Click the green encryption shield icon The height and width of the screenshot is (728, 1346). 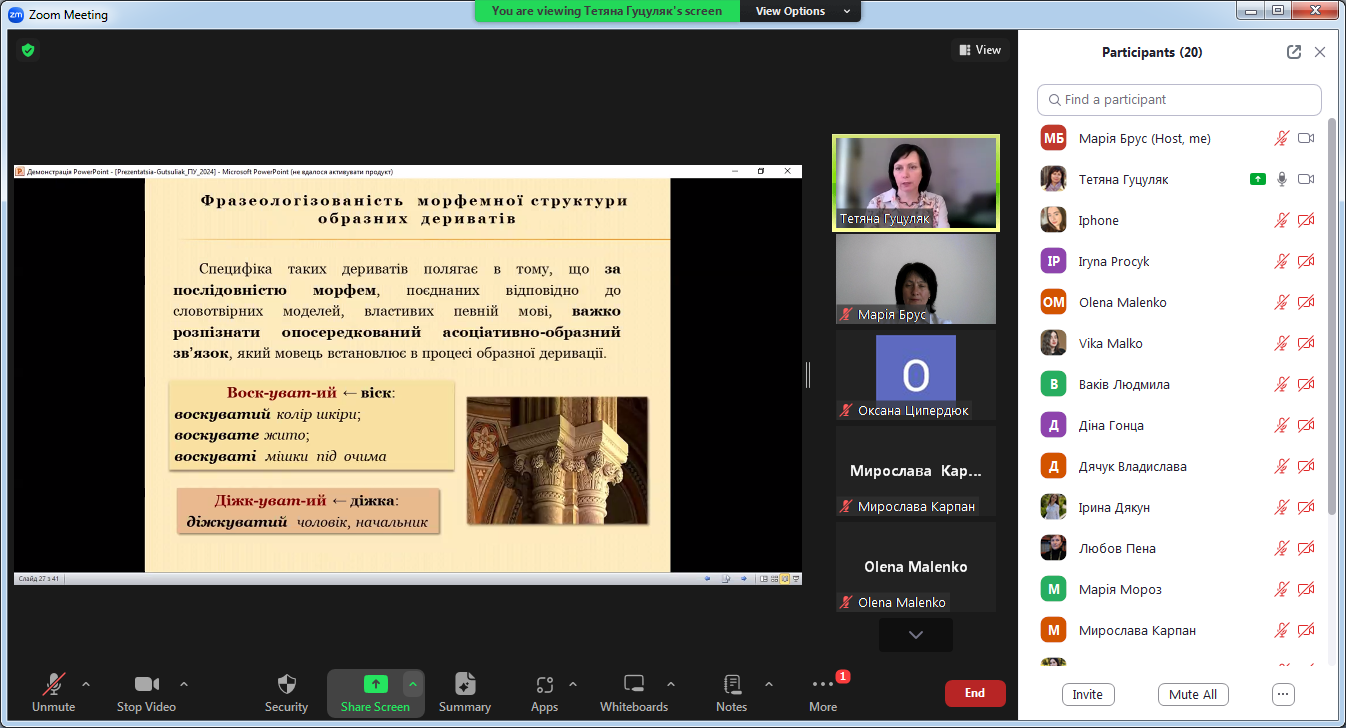28,49
